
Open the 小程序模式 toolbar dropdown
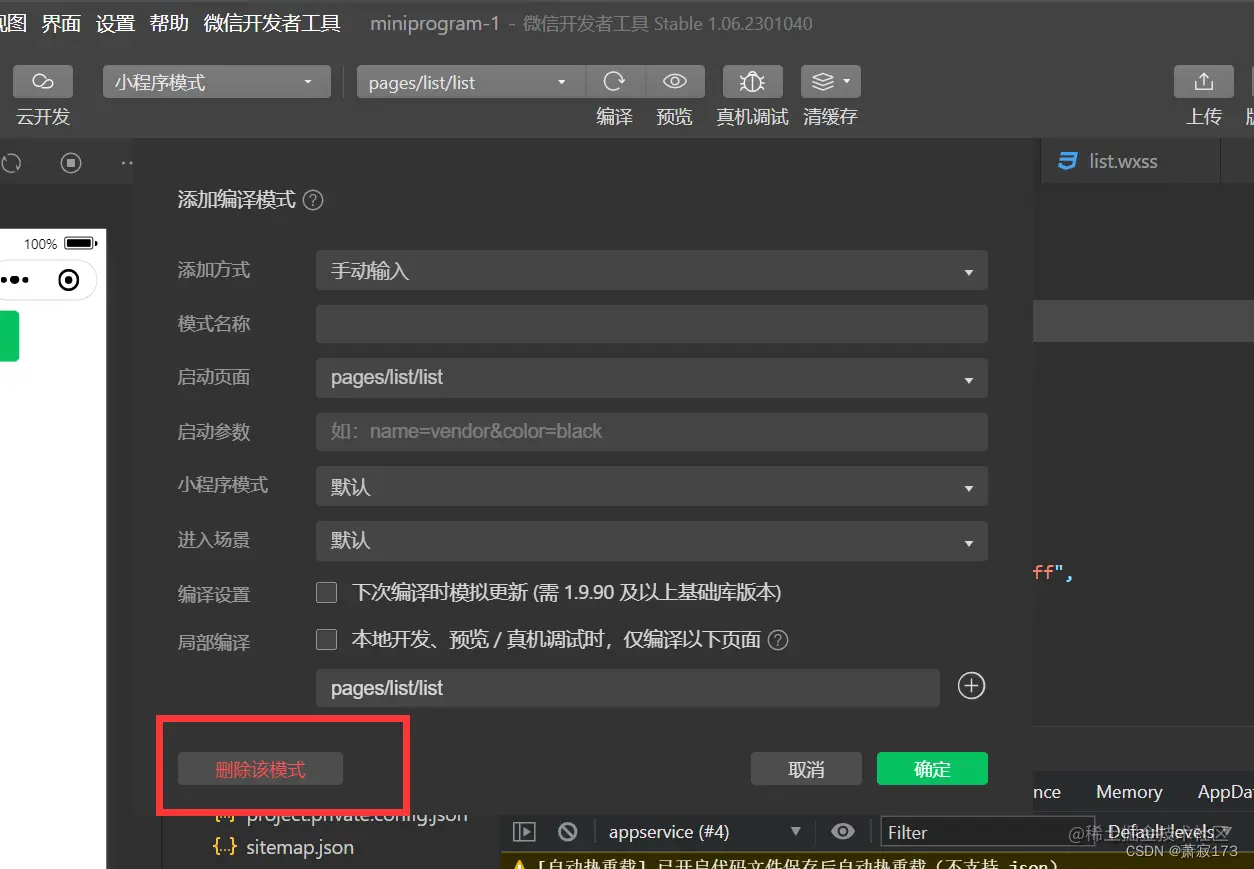[x=217, y=82]
